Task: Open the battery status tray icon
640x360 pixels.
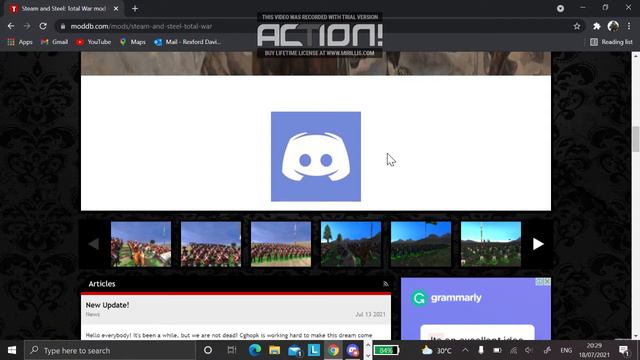Action: pyautogui.click(x=497, y=350)
